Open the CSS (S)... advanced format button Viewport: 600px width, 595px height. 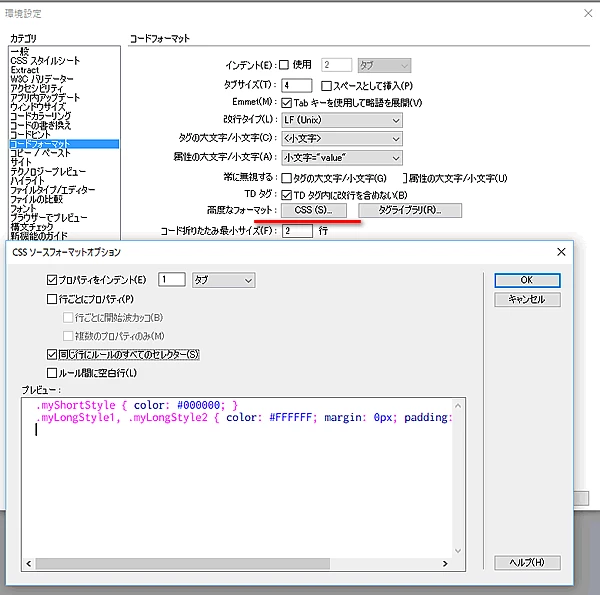click(x=314, y=210)
